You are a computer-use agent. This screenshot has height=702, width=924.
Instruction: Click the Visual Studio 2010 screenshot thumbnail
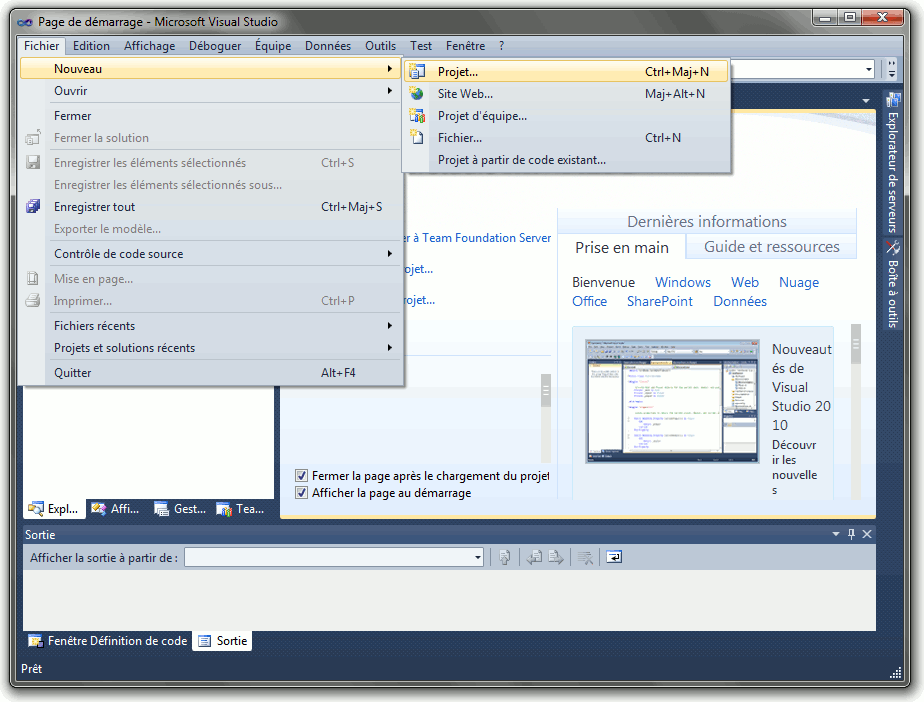click(x=672, y=401)
